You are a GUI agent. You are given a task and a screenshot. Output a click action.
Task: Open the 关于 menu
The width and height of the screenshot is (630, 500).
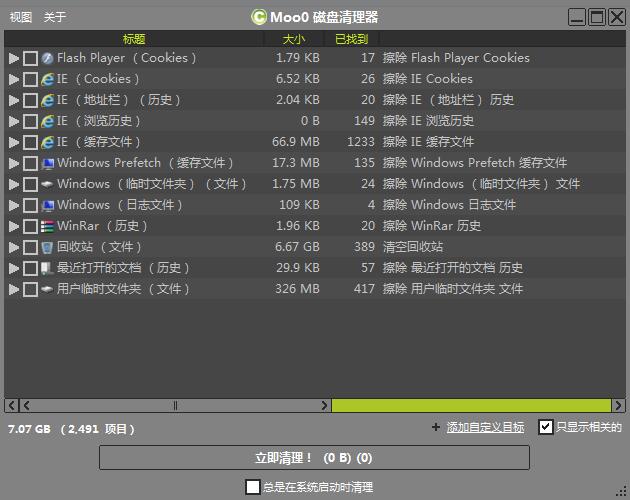tap(55, 17)
